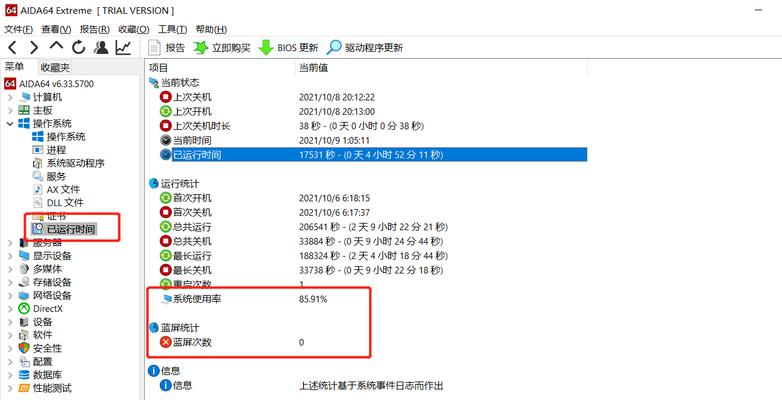Screen dimensions: 782x400
Task: Select AIDA64 v6.33.5700 root item
Action: coord(49,84)
